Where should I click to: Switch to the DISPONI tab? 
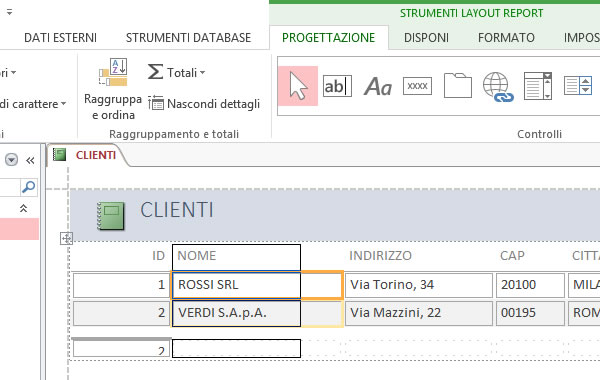[426, 38]
